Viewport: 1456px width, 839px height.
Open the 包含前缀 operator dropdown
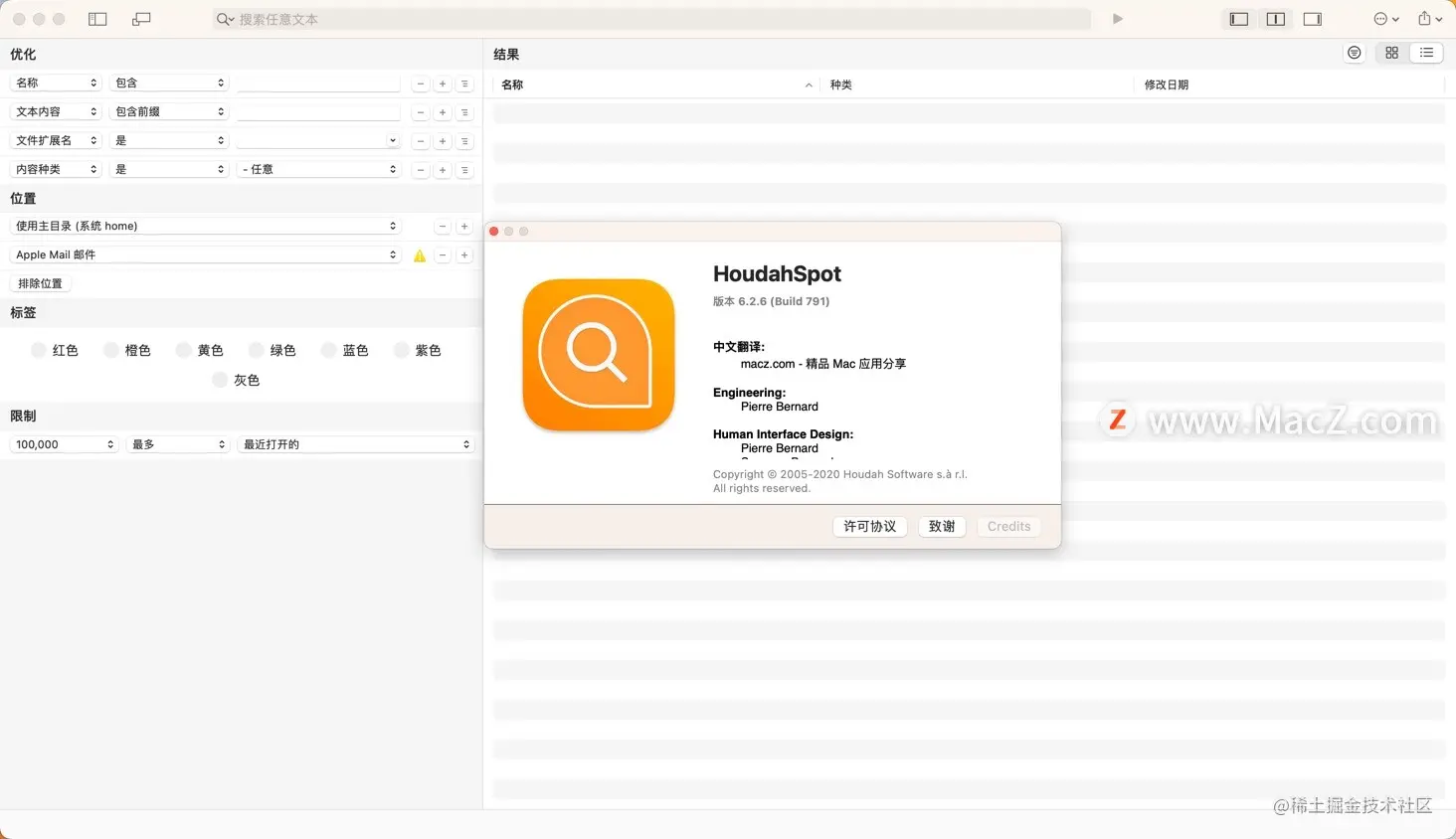point(169,111)
